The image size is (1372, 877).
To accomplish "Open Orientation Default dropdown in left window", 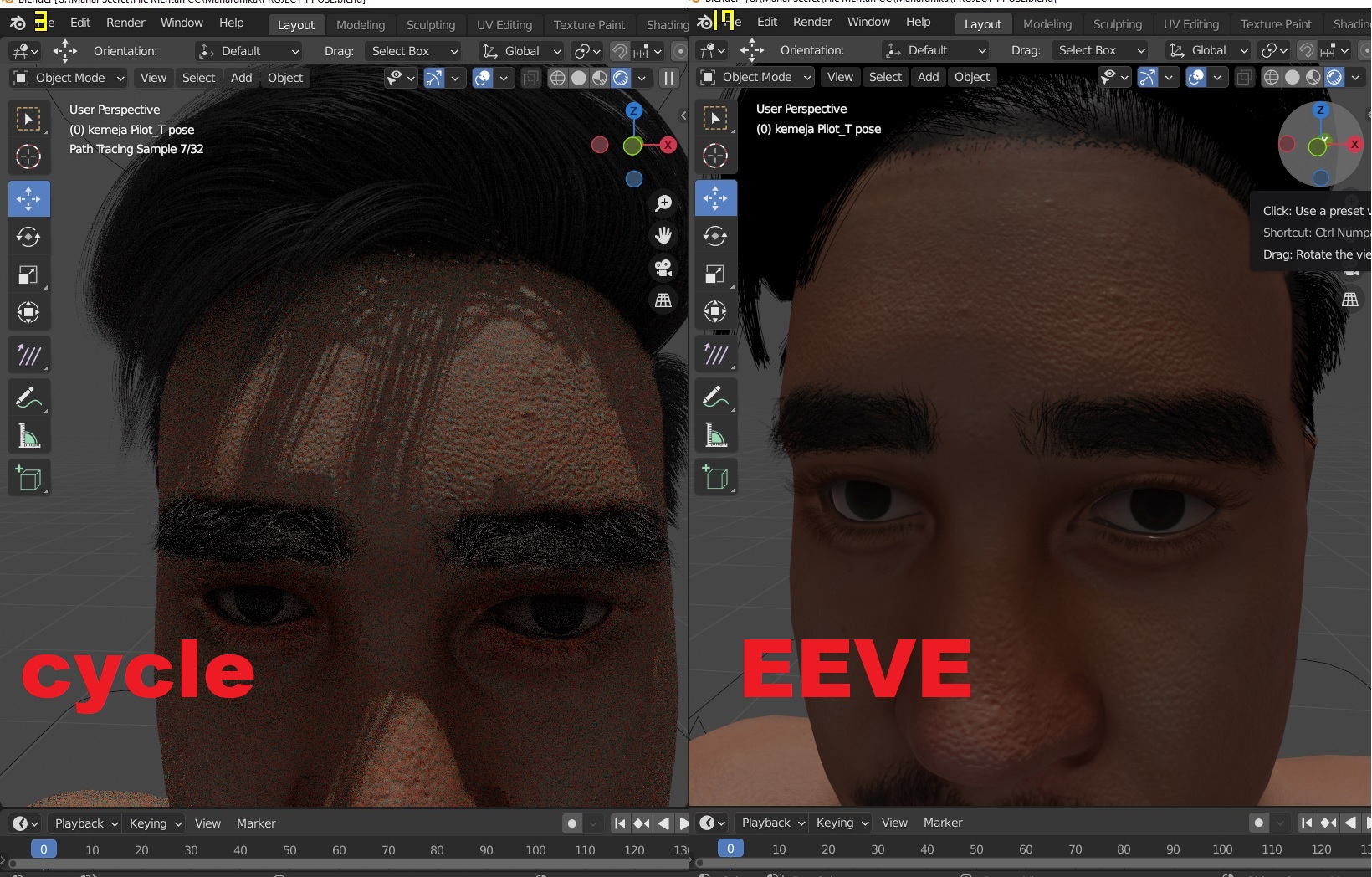I will pos(248,51).
